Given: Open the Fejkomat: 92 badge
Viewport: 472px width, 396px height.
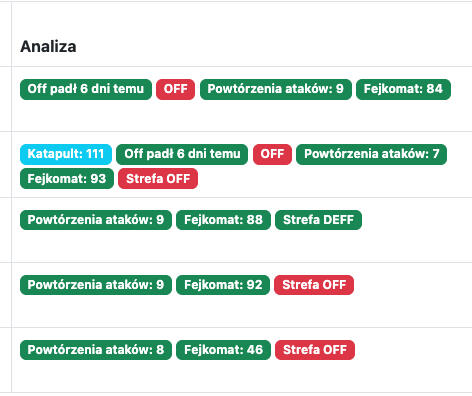Looking at the screenshot, I should click(223, 285).
